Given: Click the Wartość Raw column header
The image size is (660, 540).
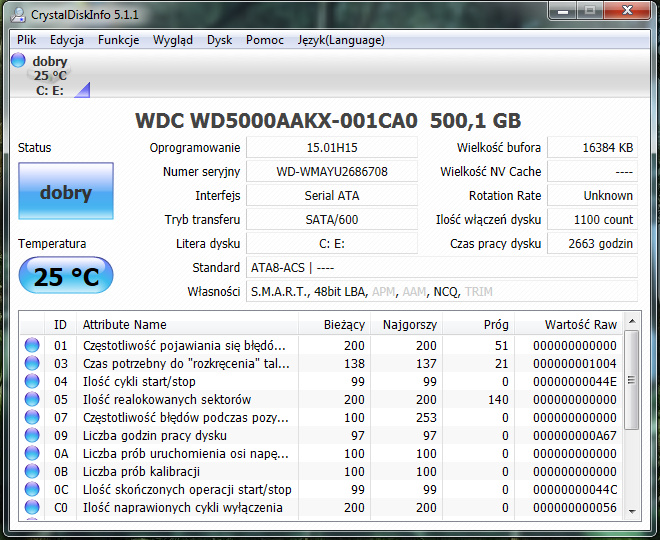Looking at the screenshot, I should tap(568, 325).
